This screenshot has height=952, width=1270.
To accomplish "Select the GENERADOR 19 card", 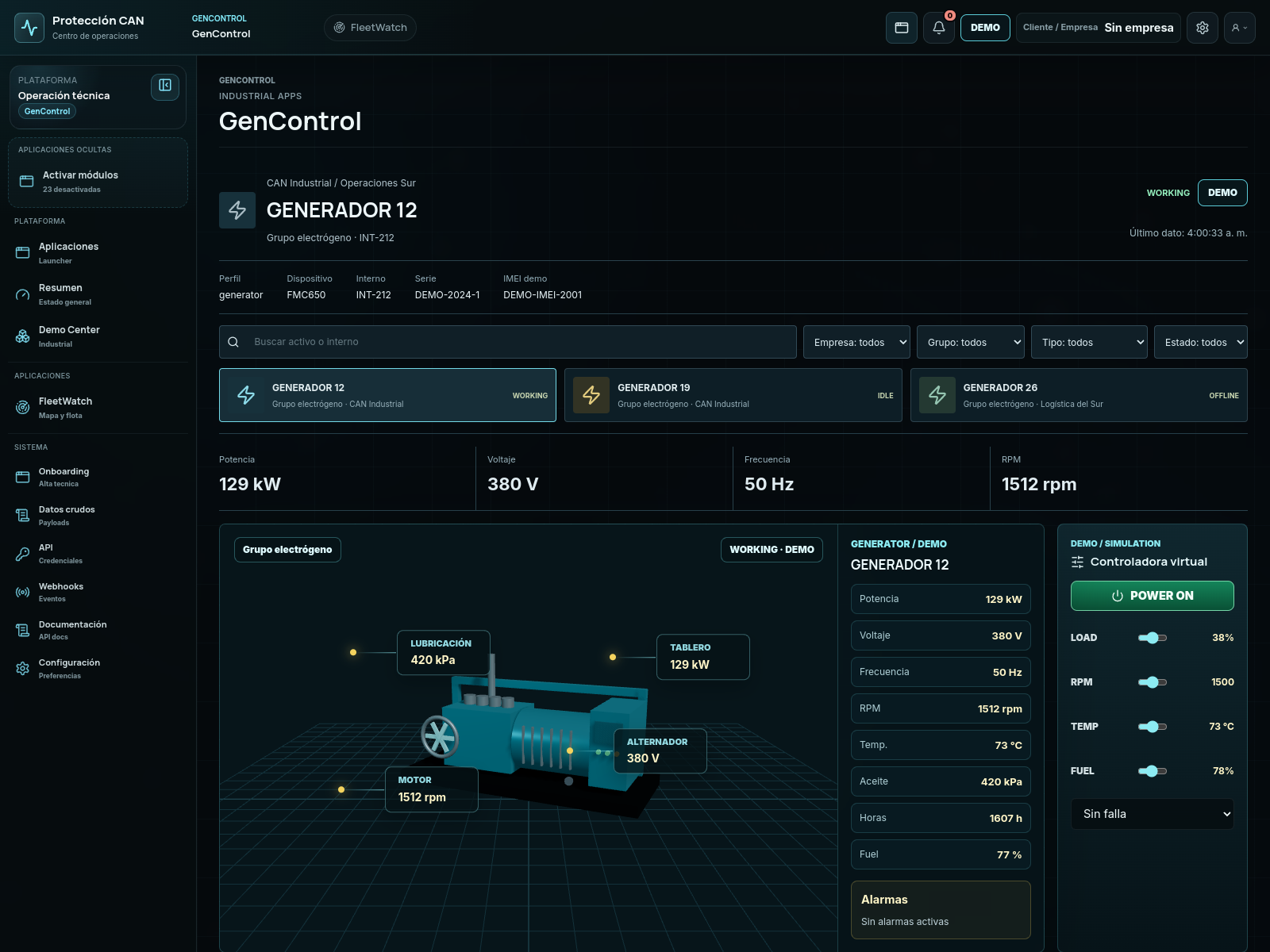I will 733,395.
